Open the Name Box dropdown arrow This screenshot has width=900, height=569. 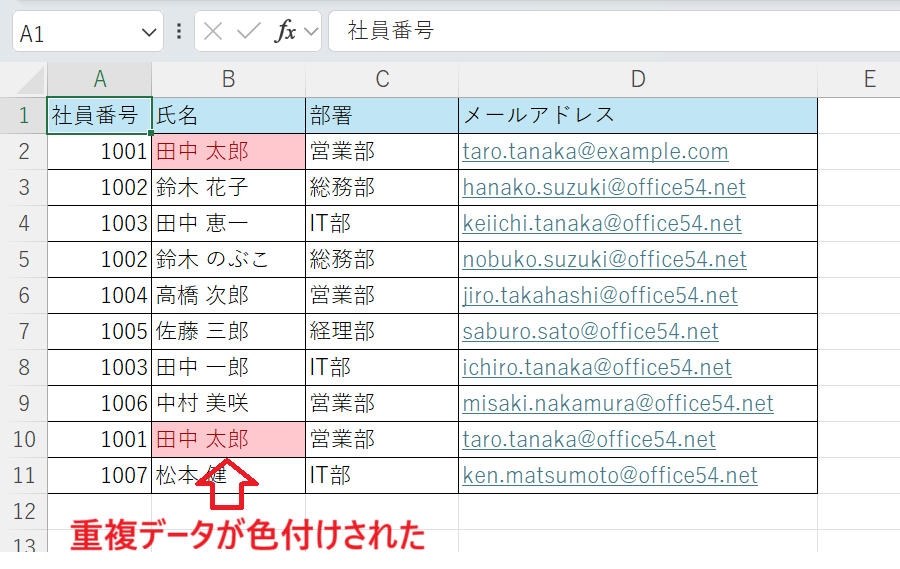pyautogui.click(x=149, y=33)
